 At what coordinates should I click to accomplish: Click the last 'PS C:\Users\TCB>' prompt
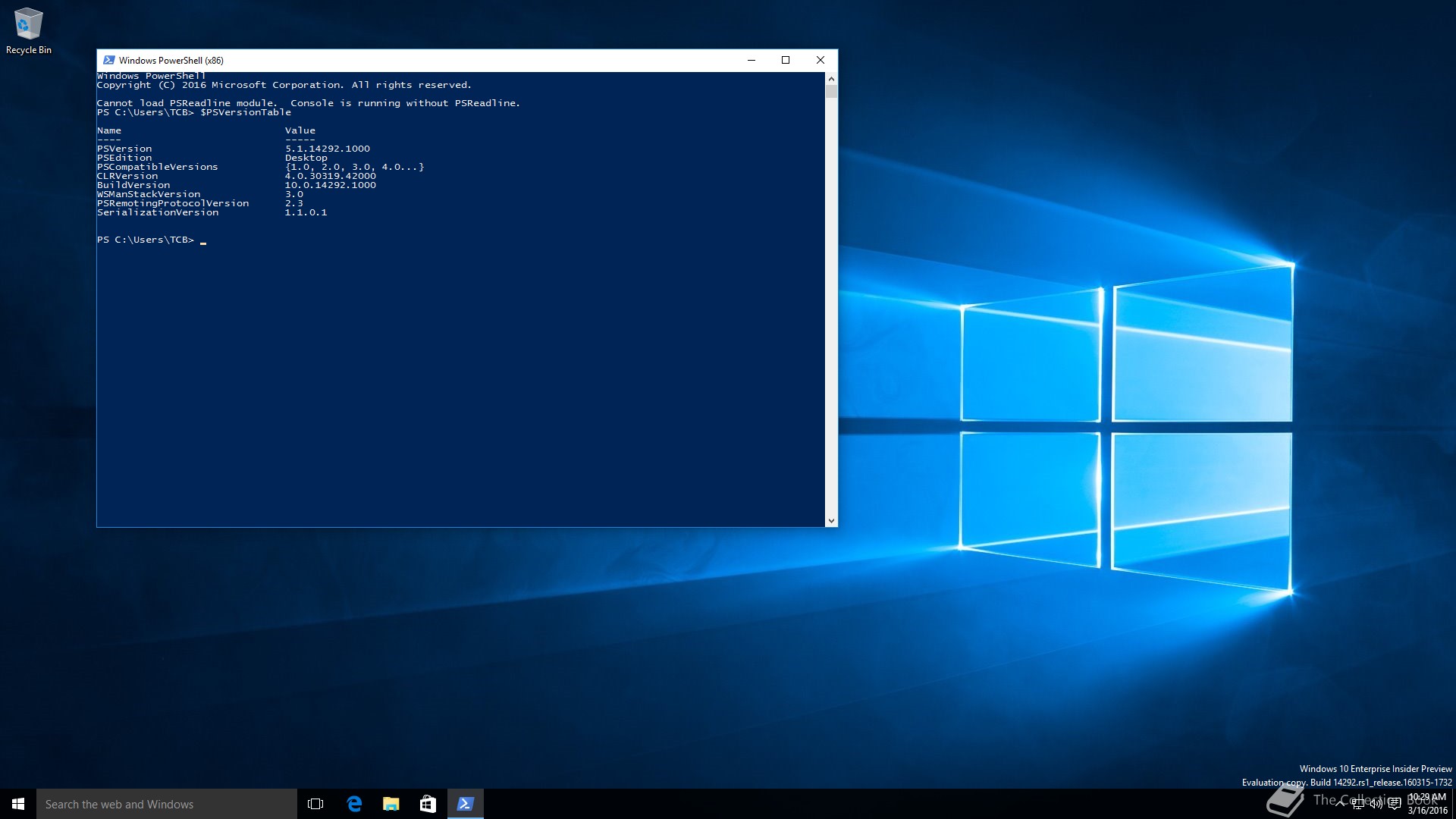click(x=146, y=240)
